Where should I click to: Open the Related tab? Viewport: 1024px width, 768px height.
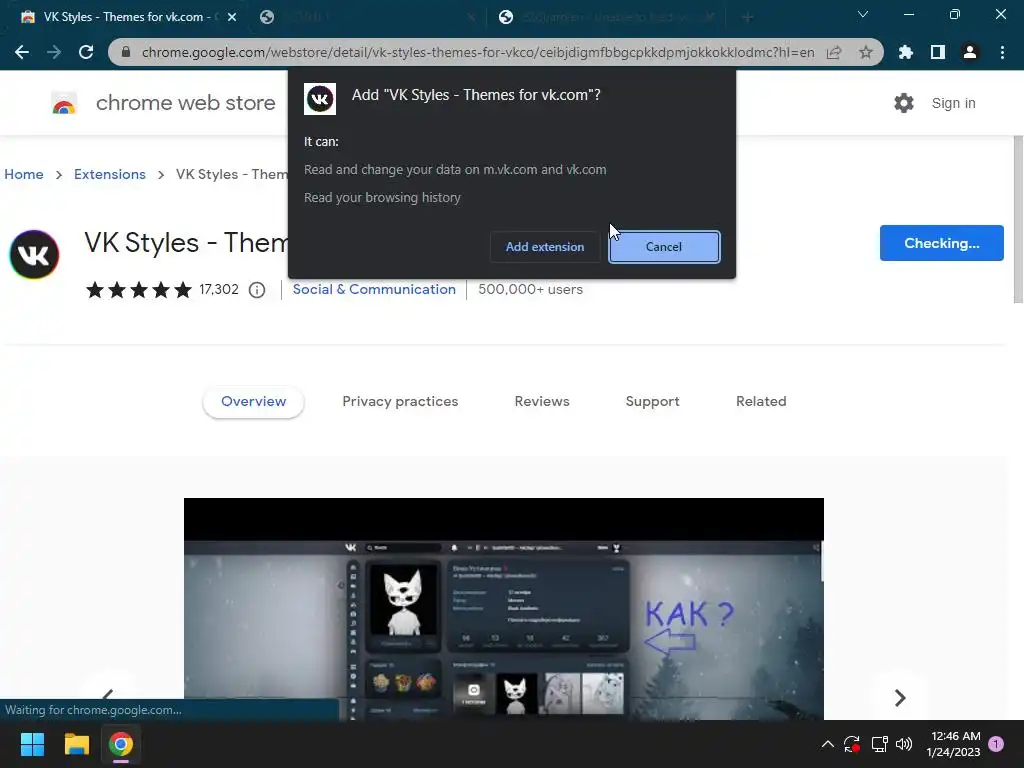tap(761, 402)
